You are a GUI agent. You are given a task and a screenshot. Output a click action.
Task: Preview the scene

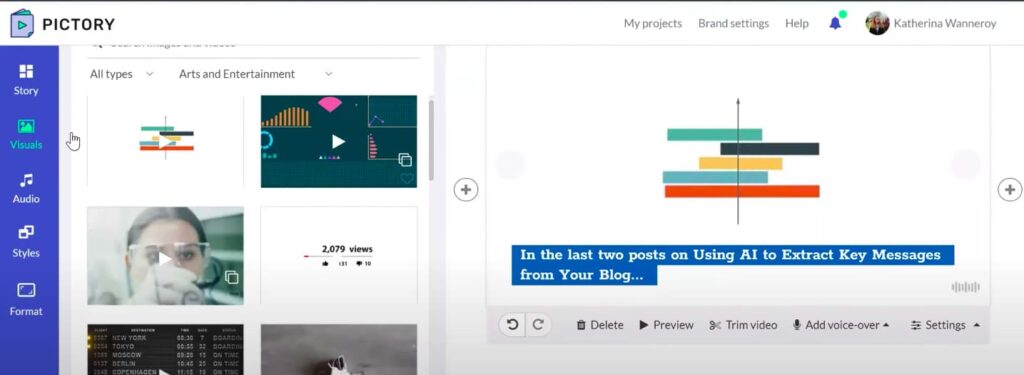[666, 325]
